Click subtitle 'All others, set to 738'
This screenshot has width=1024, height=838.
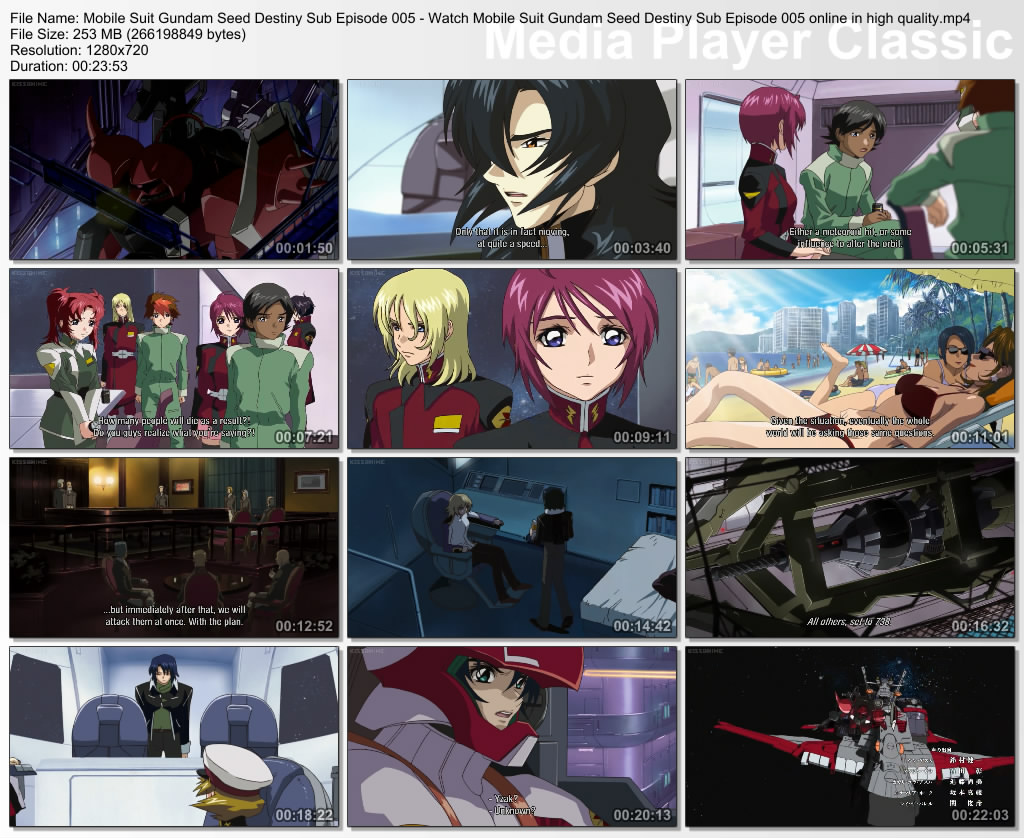[848, 621]
